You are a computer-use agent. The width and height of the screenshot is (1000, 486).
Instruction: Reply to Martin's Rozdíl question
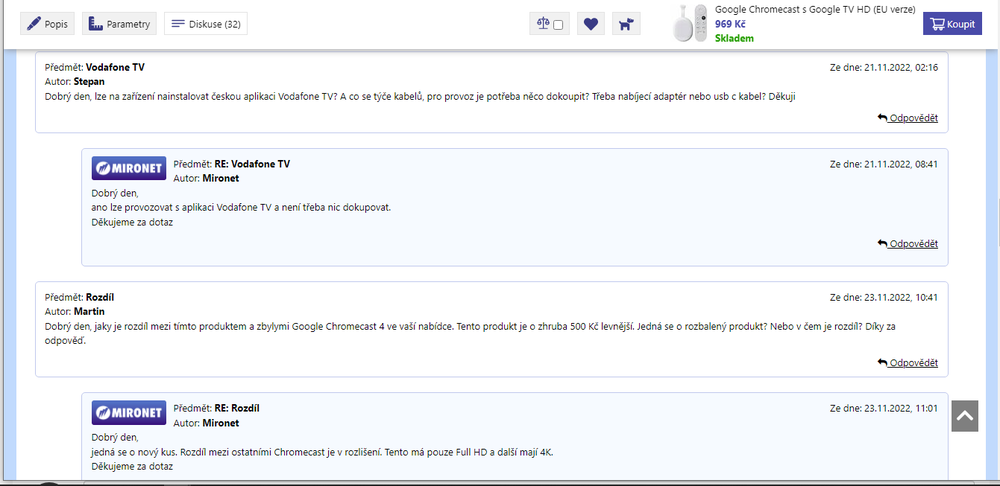coord(908,362)
